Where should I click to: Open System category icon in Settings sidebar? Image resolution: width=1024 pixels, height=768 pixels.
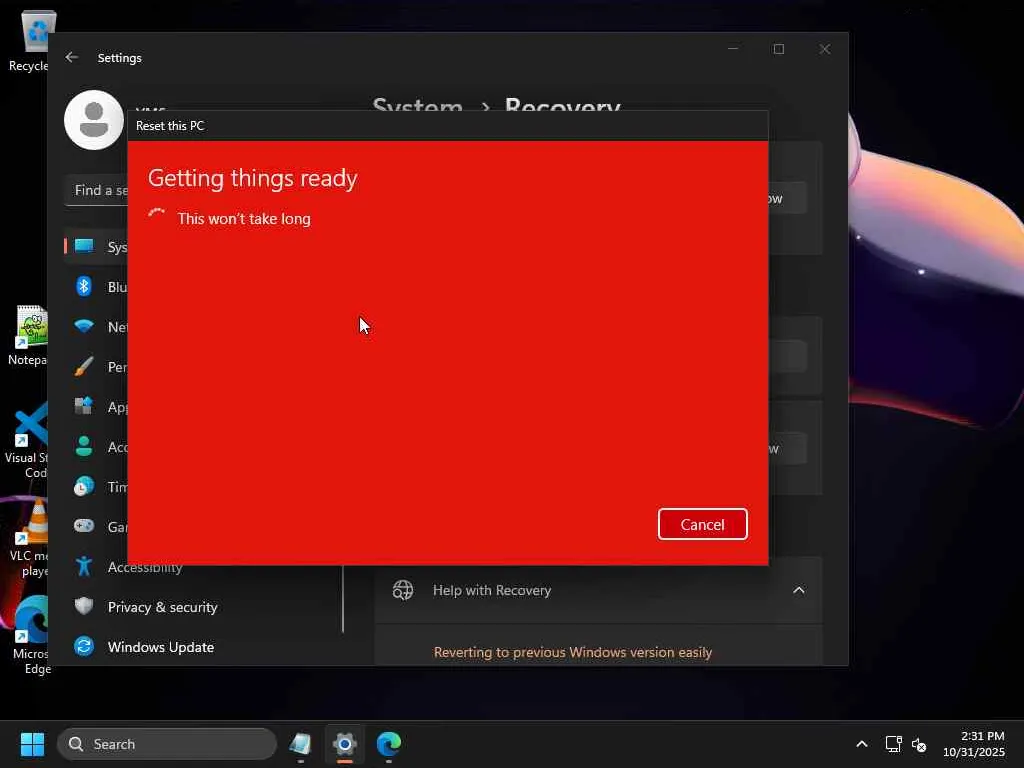(x=84, y=246)
